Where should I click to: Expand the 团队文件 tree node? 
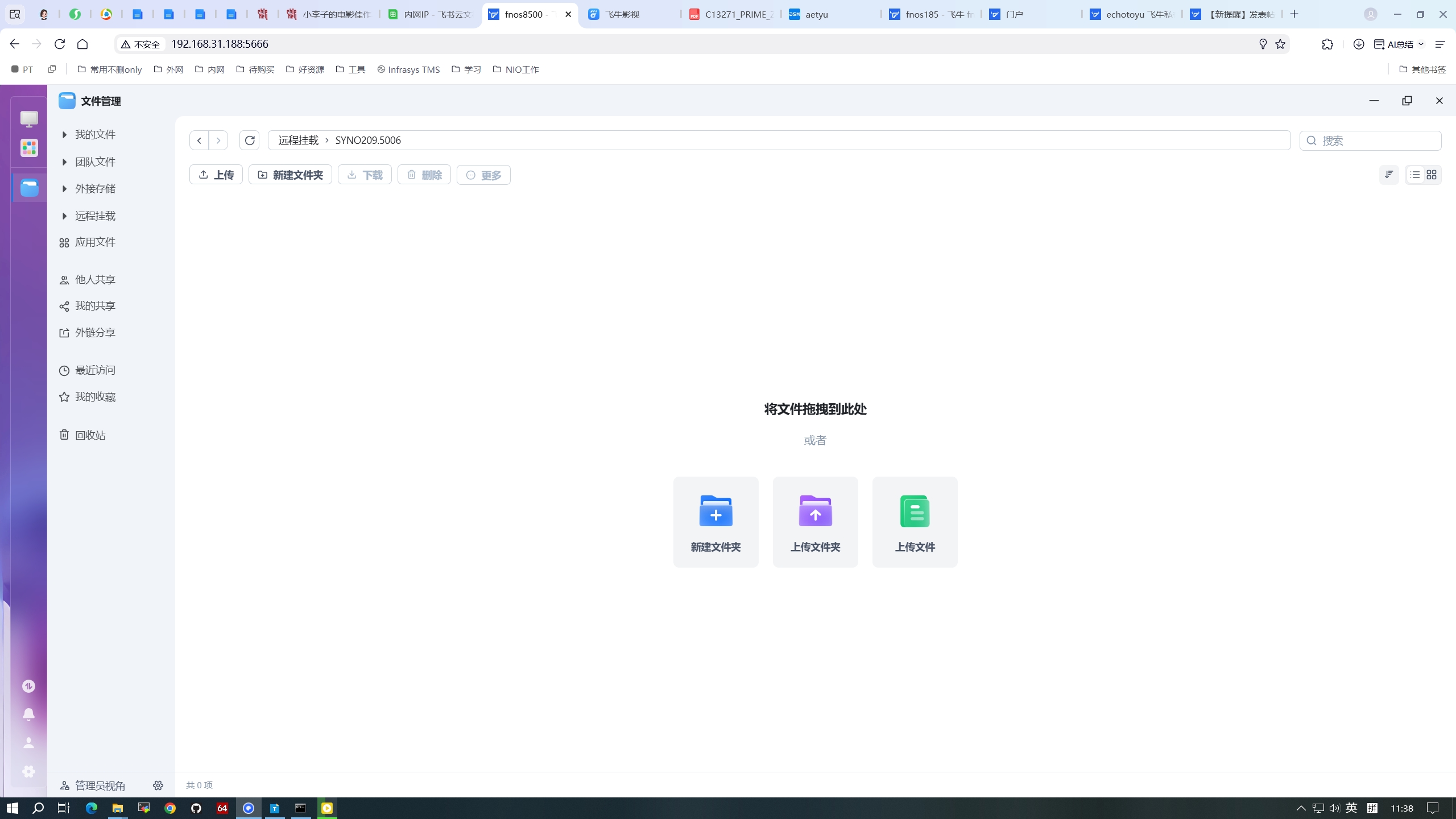[64, 162]
